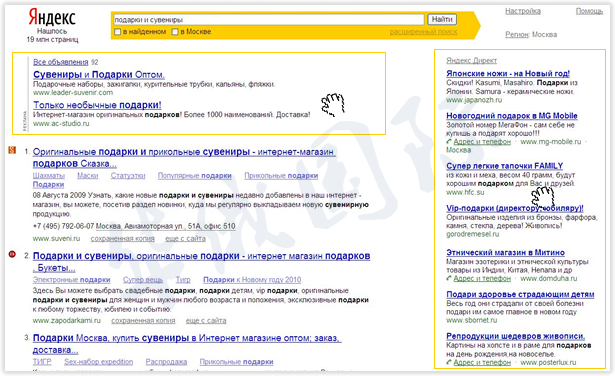615x376 pixels.
Task: Open the 'Электронные подарки' sitelink
Action: (71, 280)
